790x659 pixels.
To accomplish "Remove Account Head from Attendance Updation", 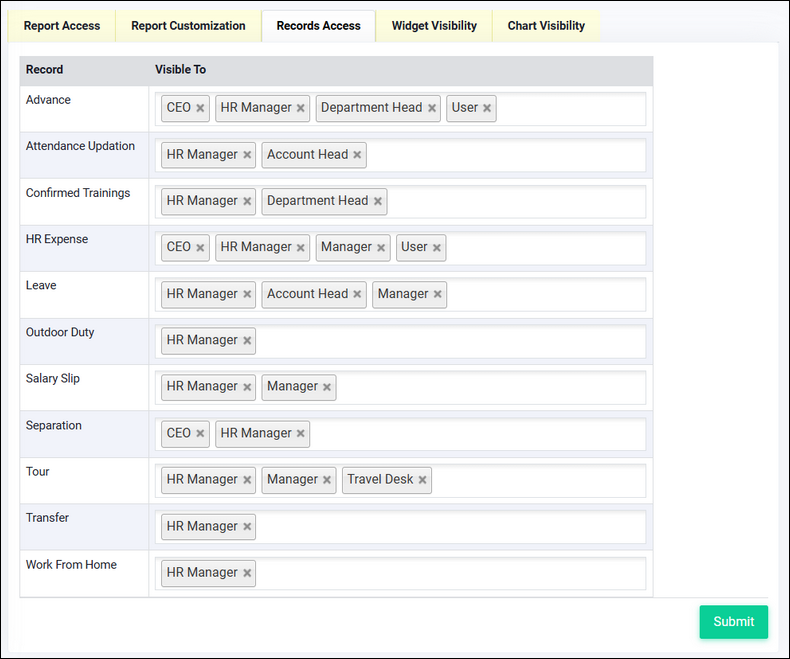I will 357,155.
